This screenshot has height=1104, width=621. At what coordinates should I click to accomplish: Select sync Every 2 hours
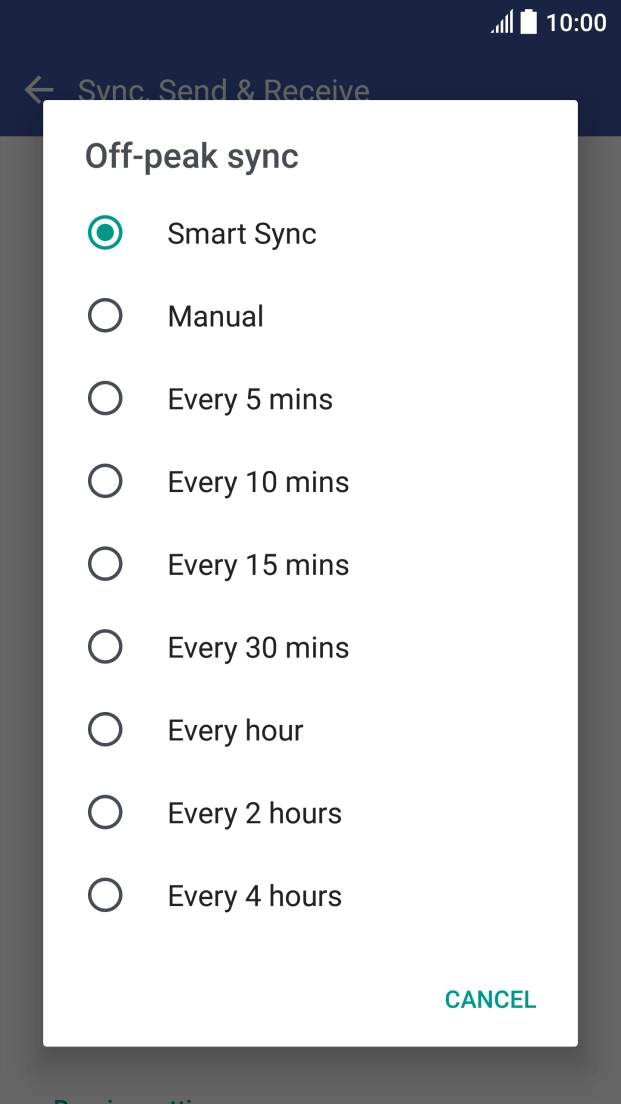(105, 812)
